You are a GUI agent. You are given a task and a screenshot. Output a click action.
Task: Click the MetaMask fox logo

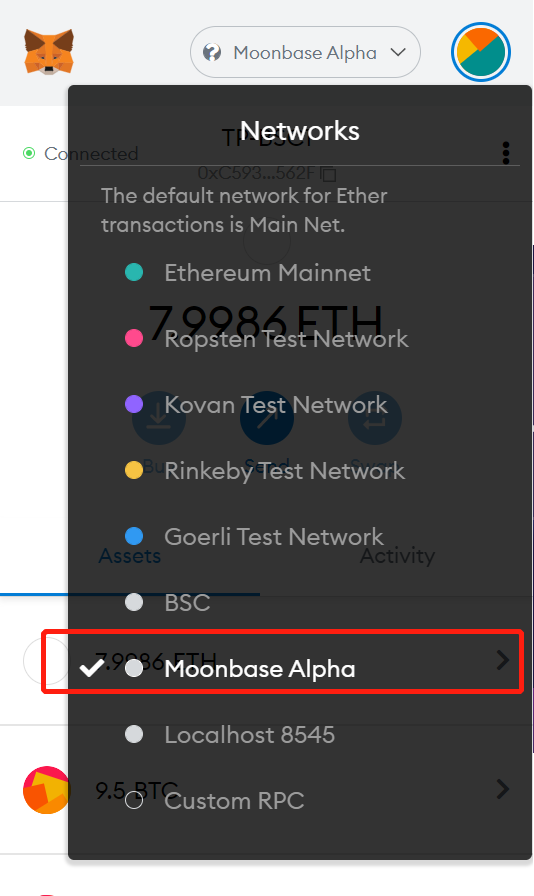click(49, 51)
